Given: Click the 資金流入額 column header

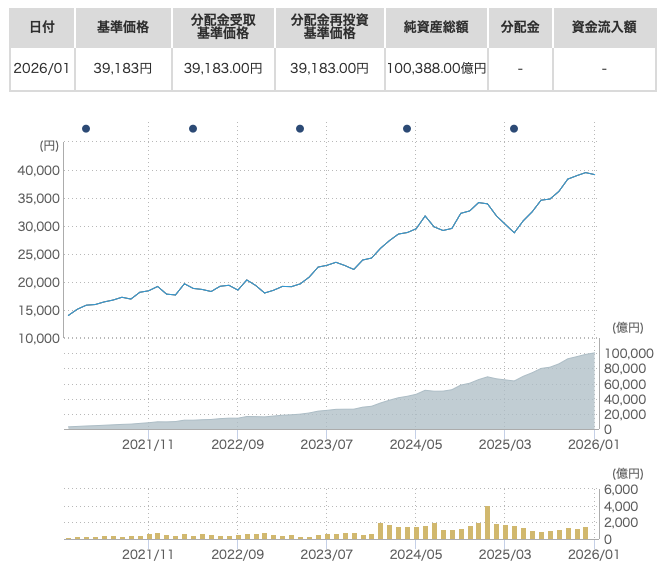Looking at the screenshot, I should 604,27.
